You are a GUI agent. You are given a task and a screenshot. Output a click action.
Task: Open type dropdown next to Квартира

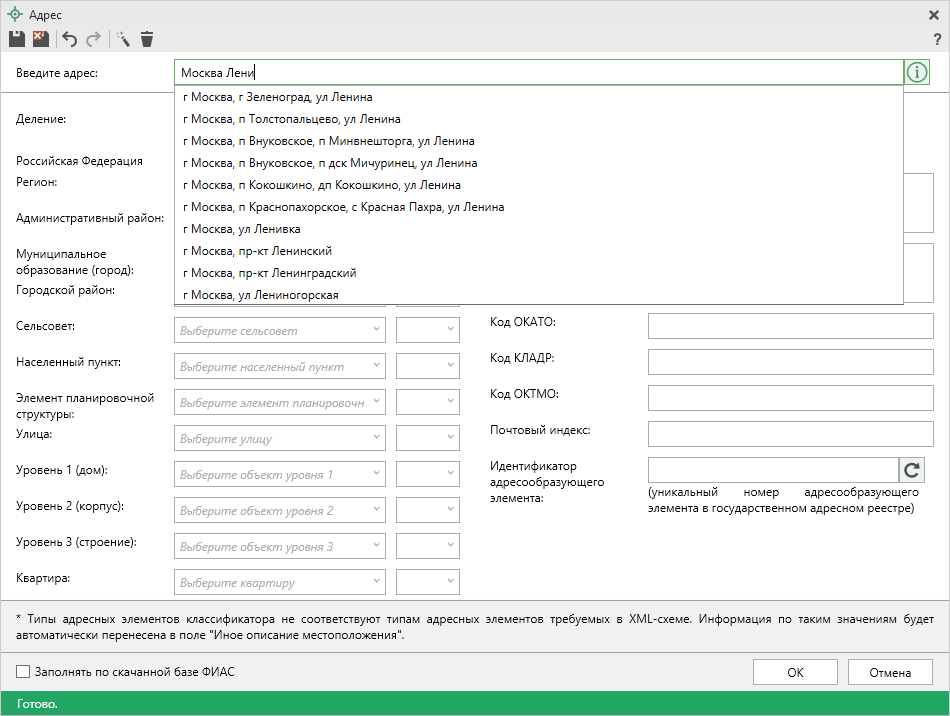[428, 582]
